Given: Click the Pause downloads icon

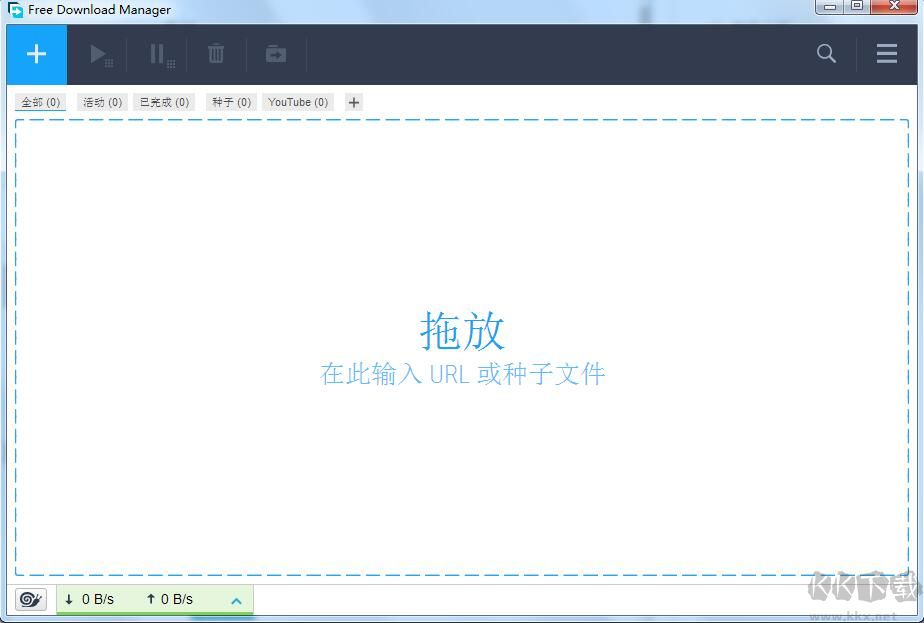Looking at the screenshot, I should pos(159,54).
